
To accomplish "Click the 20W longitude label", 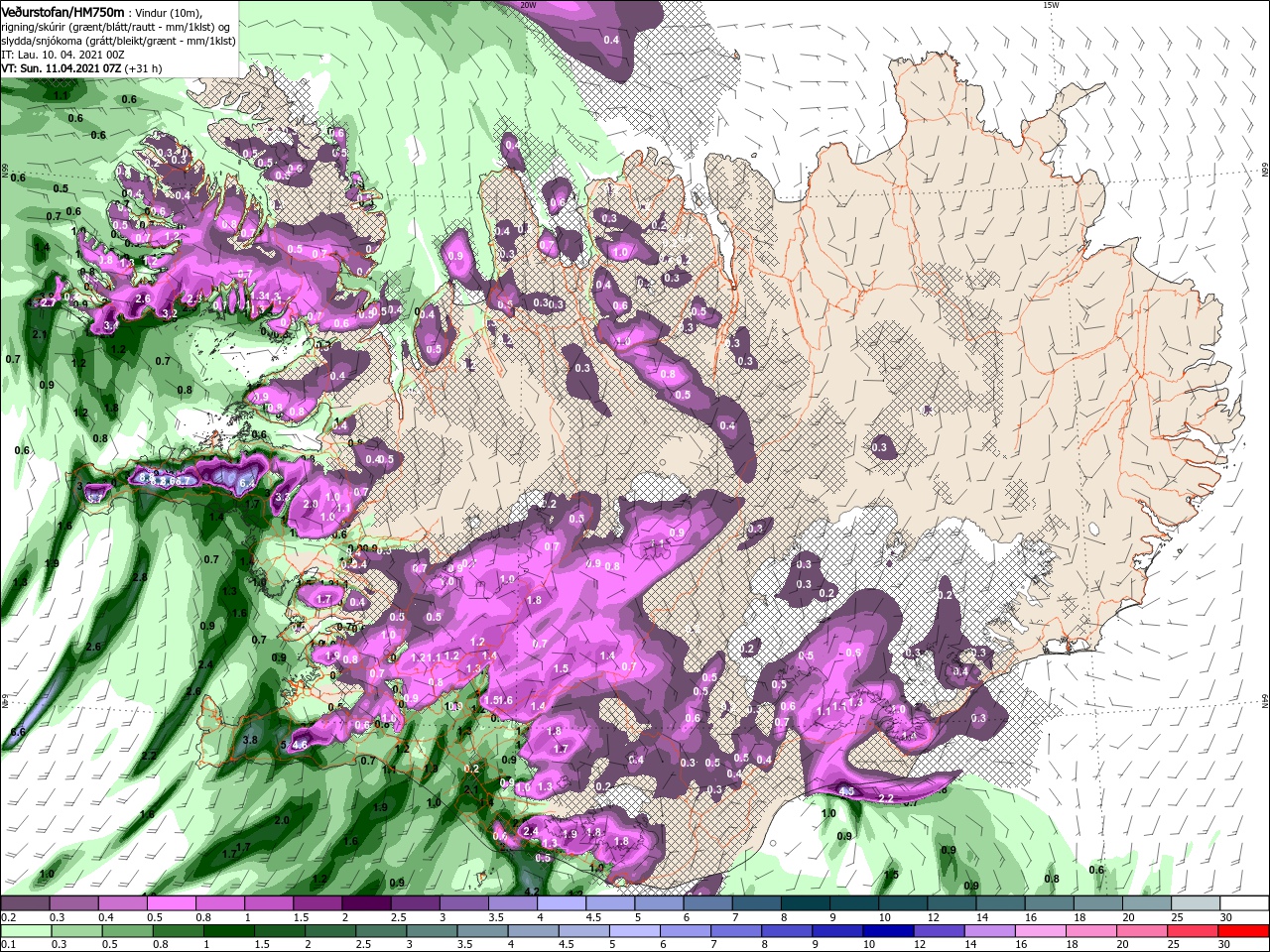I will pos(528,5).
